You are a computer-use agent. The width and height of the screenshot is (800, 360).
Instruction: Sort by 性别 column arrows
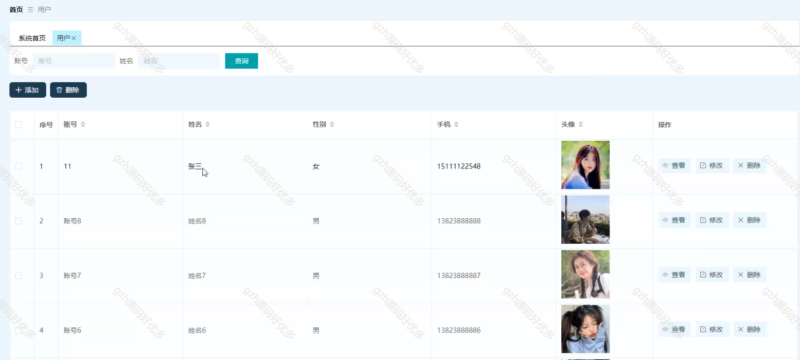coord(332,124)
